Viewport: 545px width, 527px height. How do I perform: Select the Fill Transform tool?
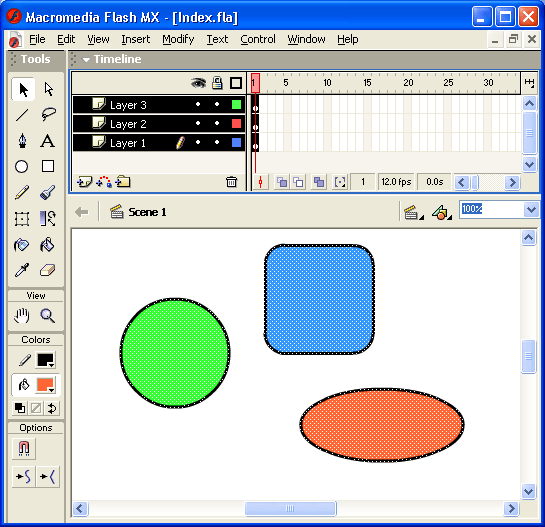[x=48, y=219]
